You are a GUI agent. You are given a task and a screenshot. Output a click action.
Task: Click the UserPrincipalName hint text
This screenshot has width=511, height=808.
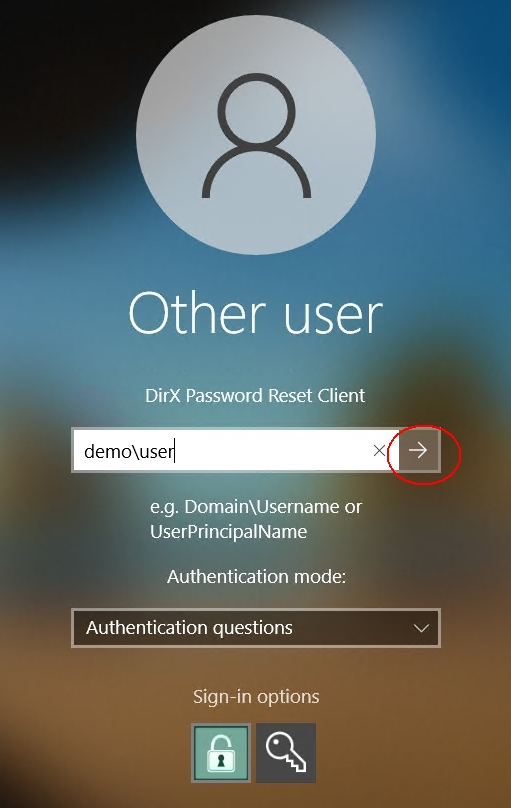coord(228,532)
